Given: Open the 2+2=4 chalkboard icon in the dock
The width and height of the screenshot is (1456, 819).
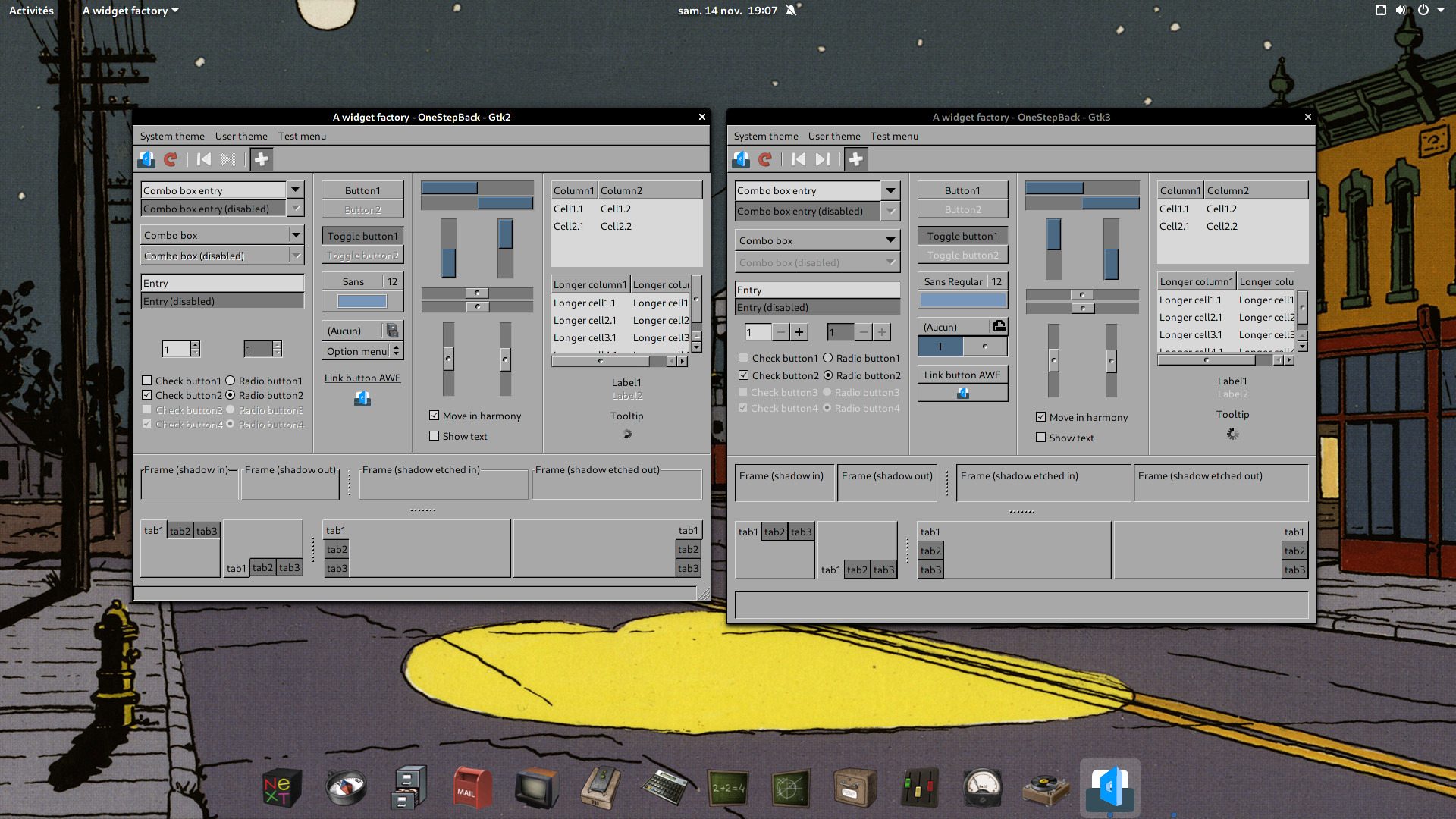Looking at the screenshot, I should tap(728, 789).
